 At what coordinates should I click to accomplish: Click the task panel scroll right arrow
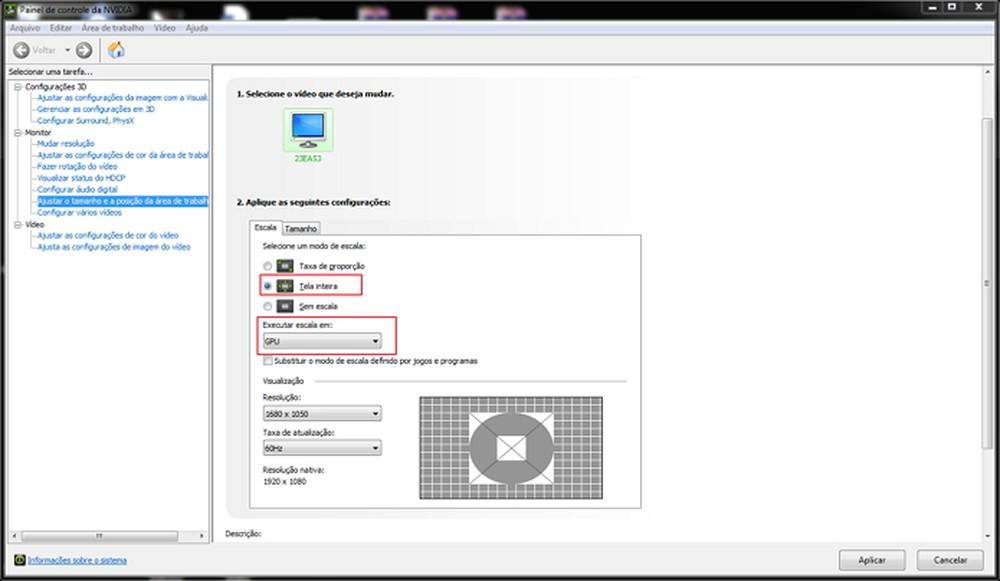pos(202,536)
